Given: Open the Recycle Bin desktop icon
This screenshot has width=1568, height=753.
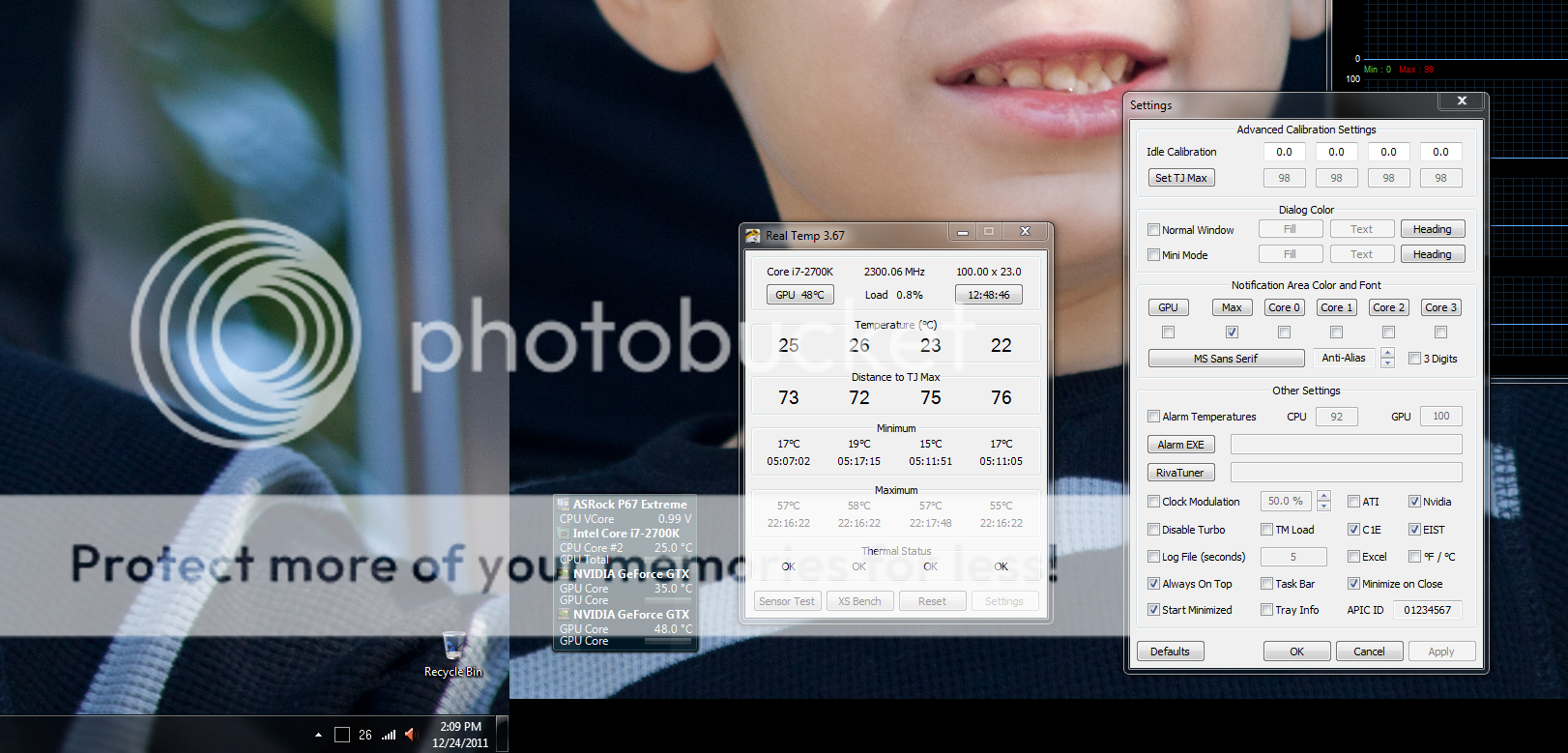Looking at the screenshot, I should [x=453, y=653].
